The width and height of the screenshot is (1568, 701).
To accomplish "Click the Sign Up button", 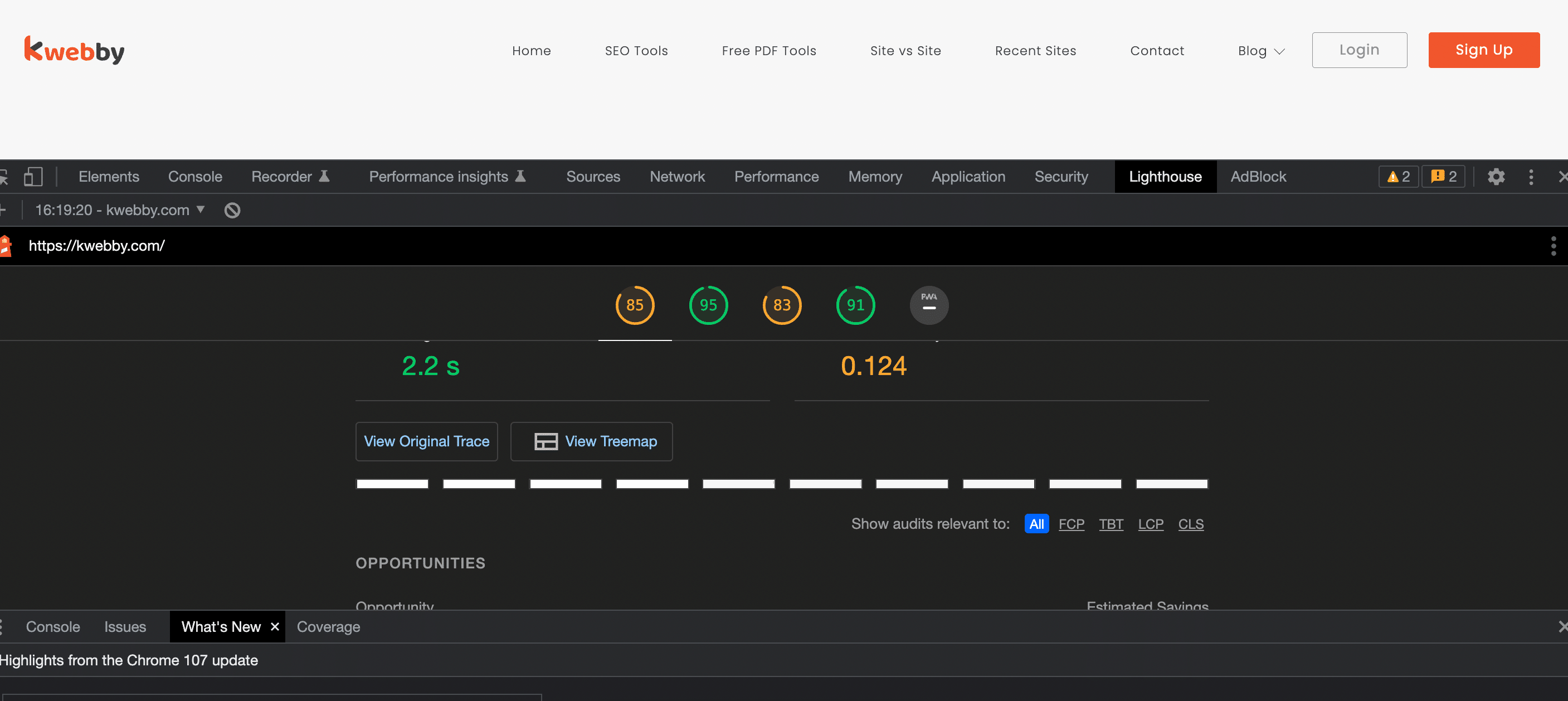I will tap(1484, 50).
